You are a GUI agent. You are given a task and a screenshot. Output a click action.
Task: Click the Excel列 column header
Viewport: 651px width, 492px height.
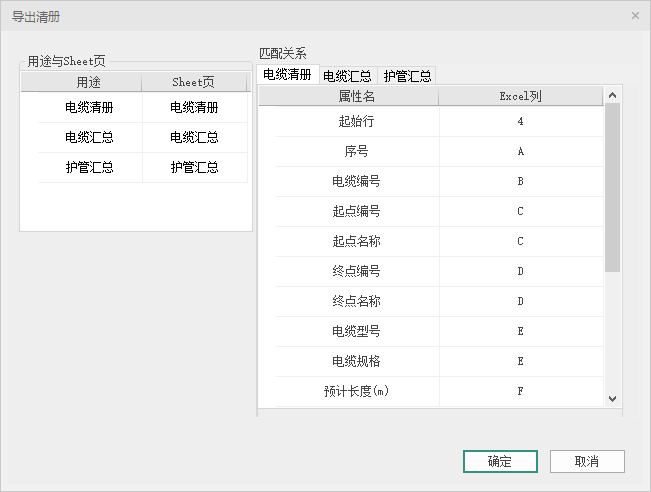[520, 97]
